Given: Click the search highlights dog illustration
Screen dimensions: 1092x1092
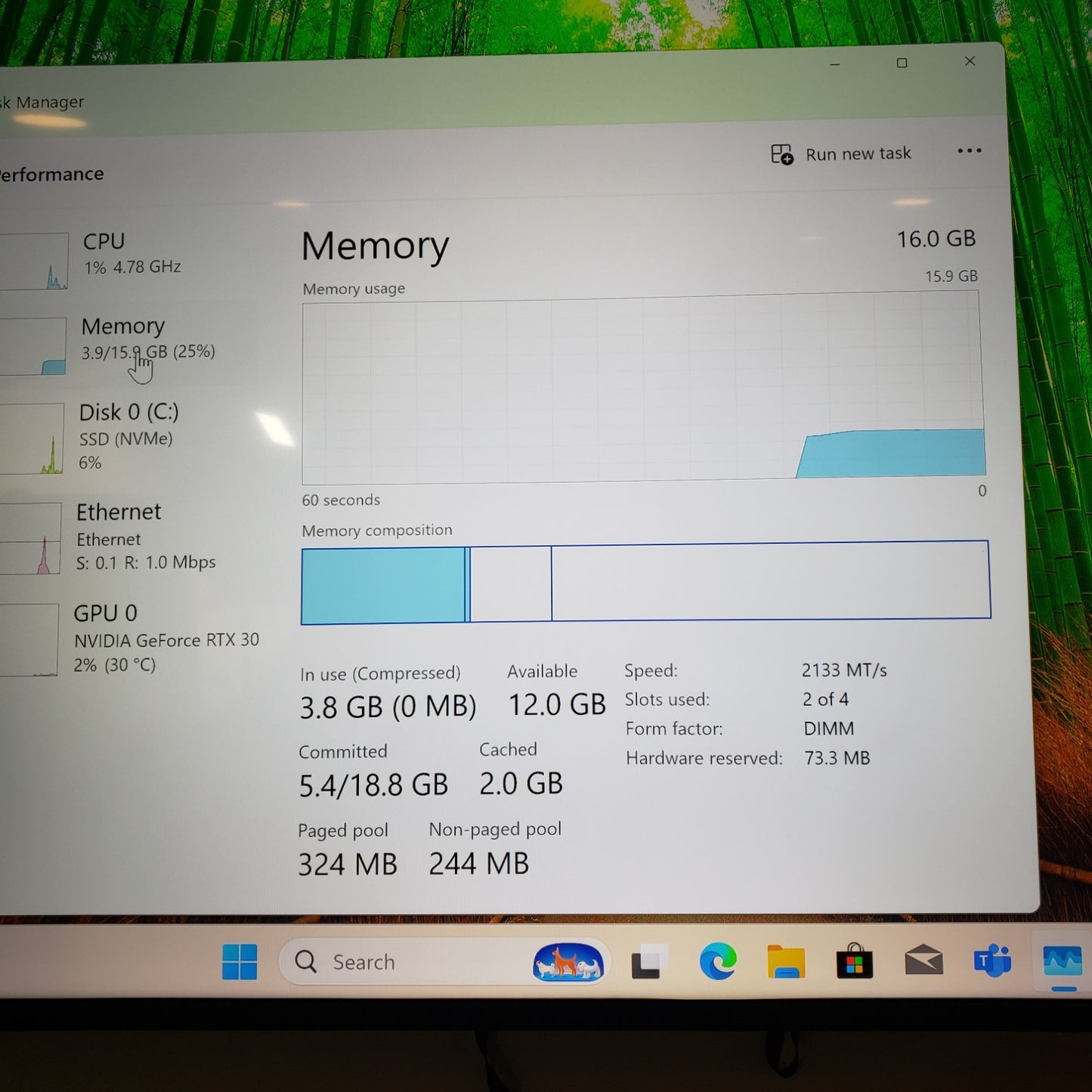Looking at the screenshot, I should click(568, 962).
